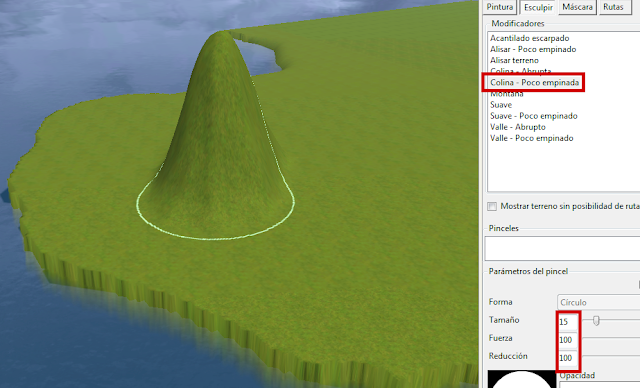Open the Esculpir tab
Viewport: 640px width, 388px height.
coord(538,7)
